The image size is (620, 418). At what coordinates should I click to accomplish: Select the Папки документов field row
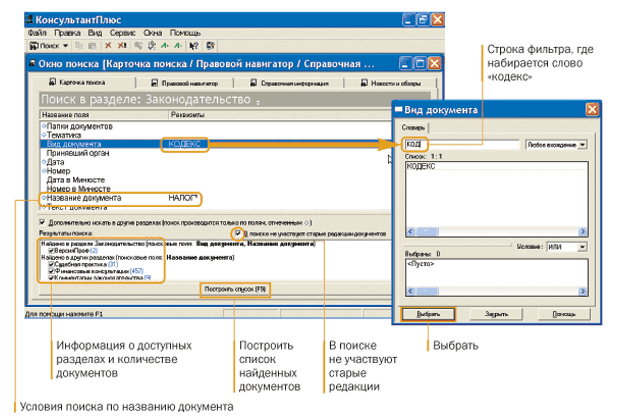(215, 127)
